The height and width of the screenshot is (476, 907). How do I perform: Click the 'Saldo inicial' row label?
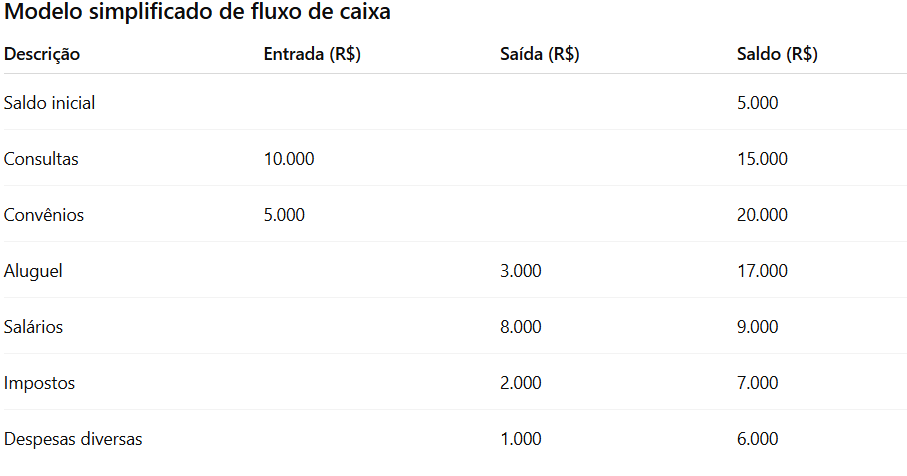point(50,103)
